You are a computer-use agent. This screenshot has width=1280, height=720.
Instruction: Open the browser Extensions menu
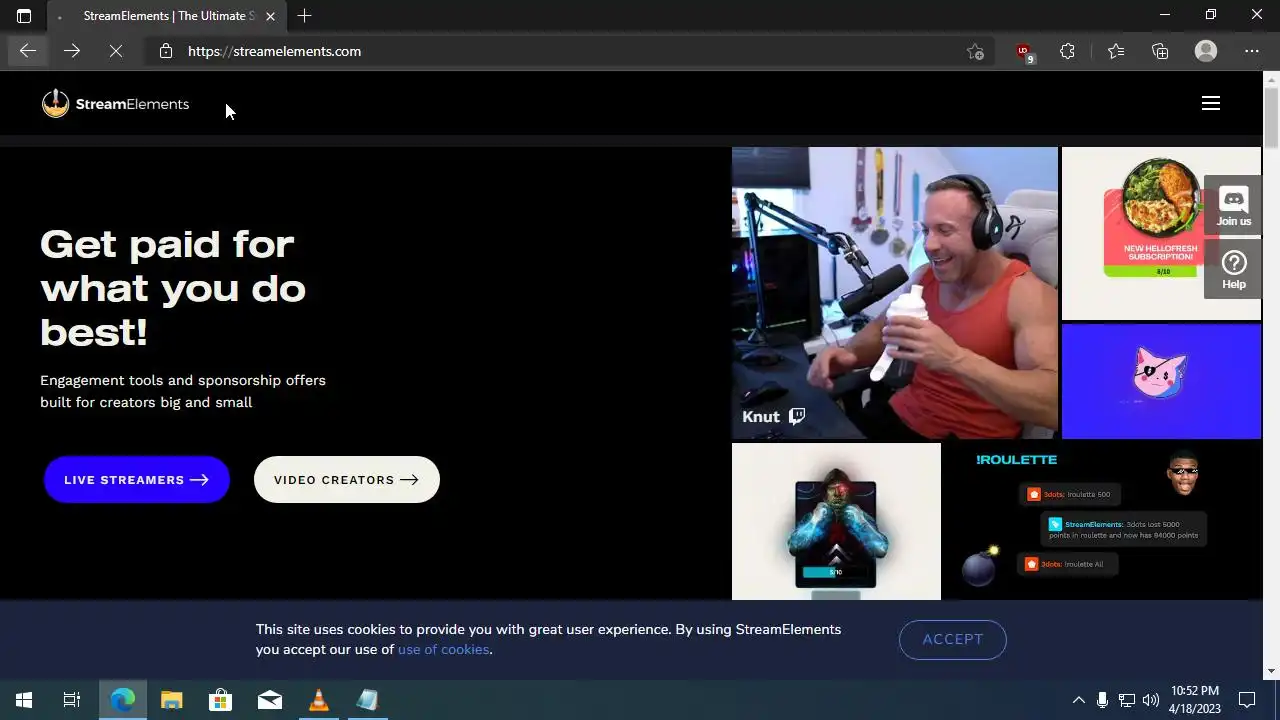point(1067,51)
